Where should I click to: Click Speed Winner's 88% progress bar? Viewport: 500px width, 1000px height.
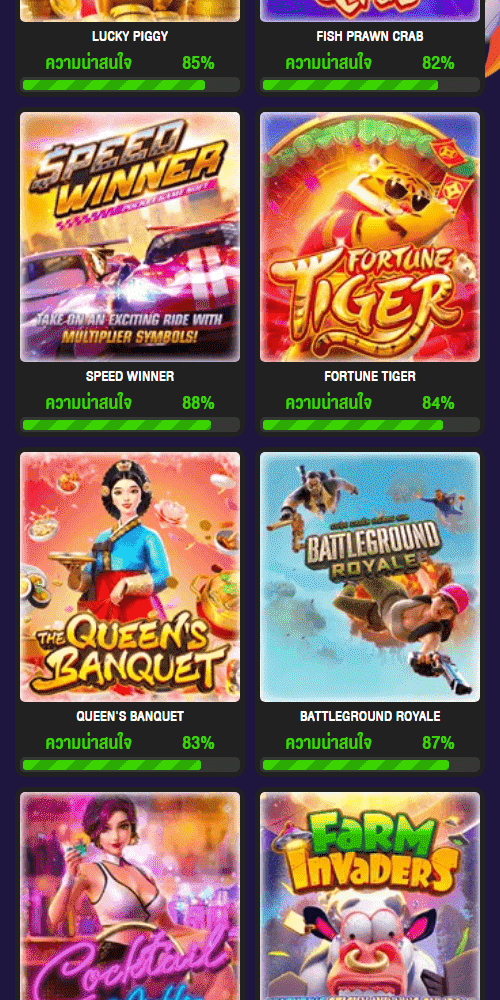[x=131, y=425]
